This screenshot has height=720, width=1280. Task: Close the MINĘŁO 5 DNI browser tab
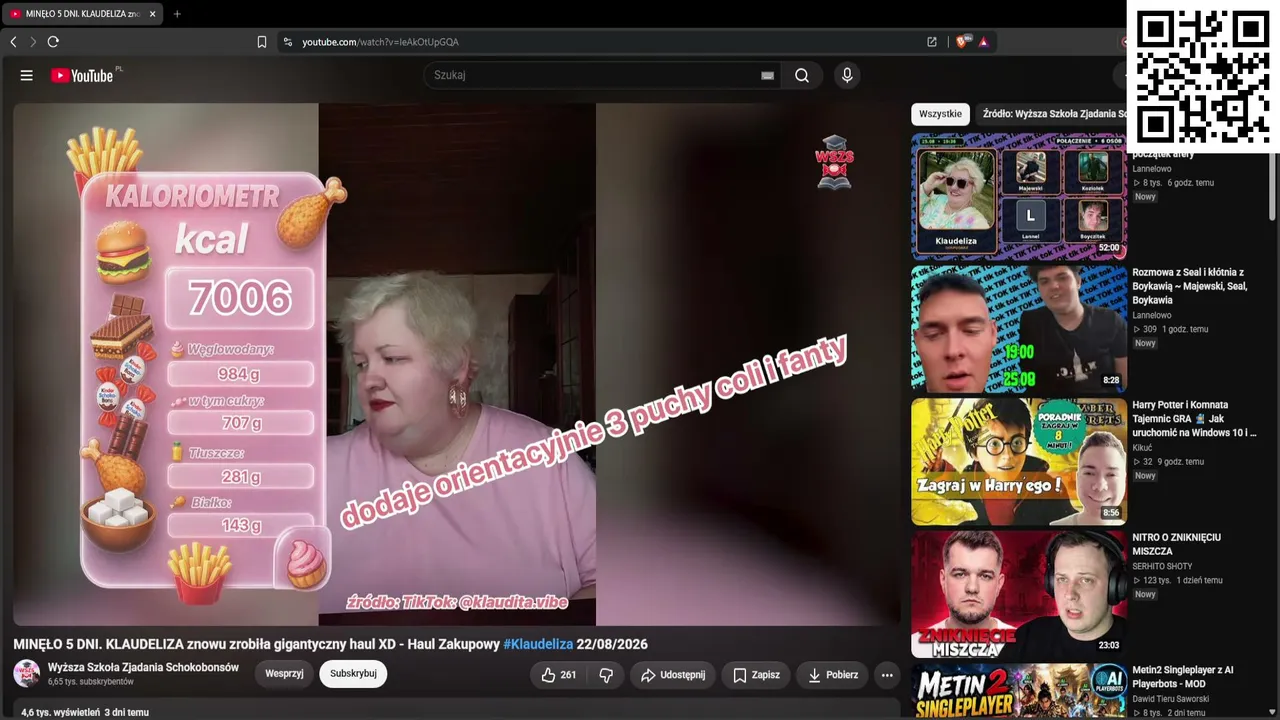[x=152, y=14]
